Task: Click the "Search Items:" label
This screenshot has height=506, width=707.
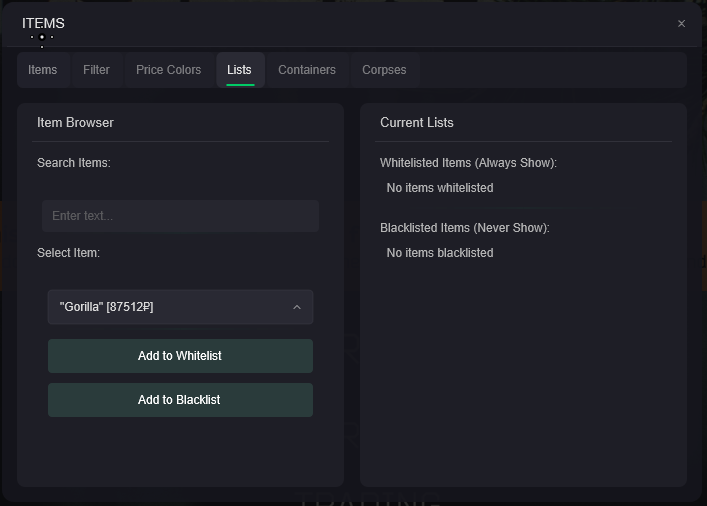Action: 73,163
